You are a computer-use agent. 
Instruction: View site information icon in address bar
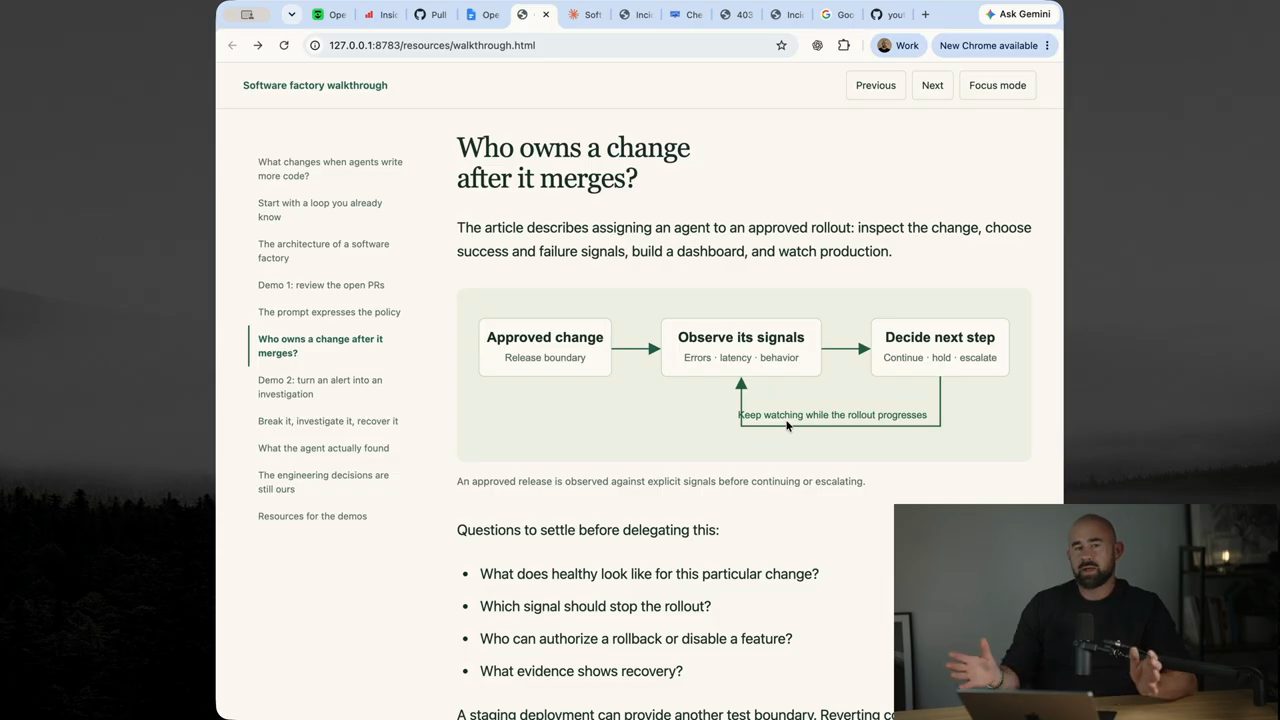(315, 45)
